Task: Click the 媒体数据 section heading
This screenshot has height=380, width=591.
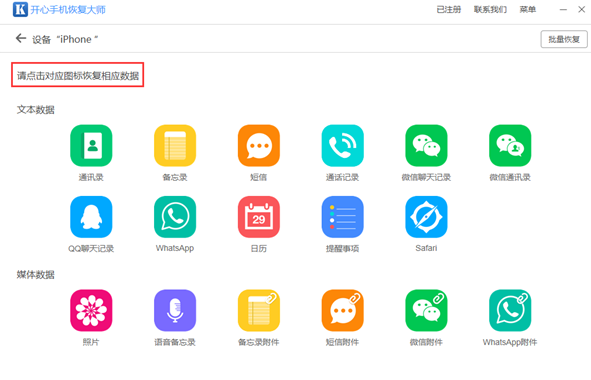Action: pyautogui.click(x=36, y=274)
